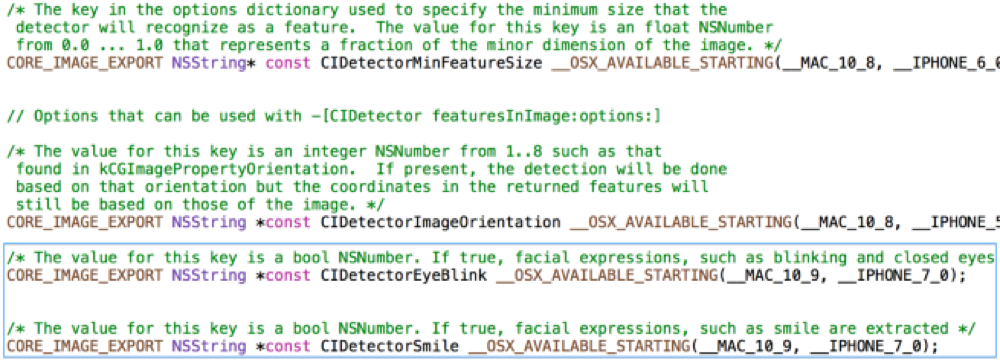
Task: Click the first CORE_IMAGE_EXPORT macro
Action: (85, 63)
